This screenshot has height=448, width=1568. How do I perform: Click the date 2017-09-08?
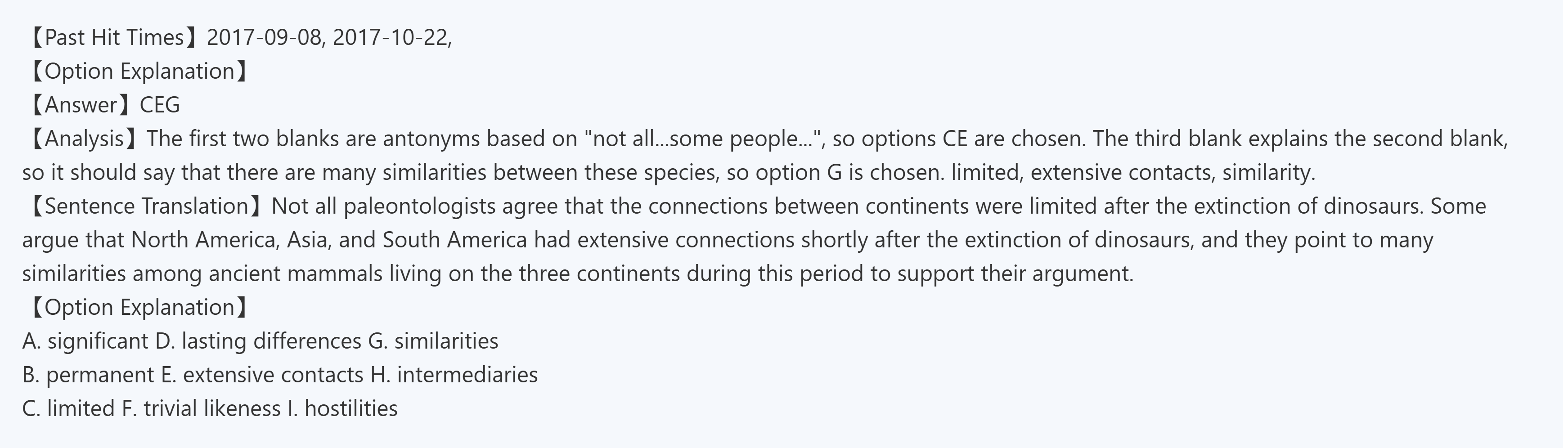(x=264, y=38)
